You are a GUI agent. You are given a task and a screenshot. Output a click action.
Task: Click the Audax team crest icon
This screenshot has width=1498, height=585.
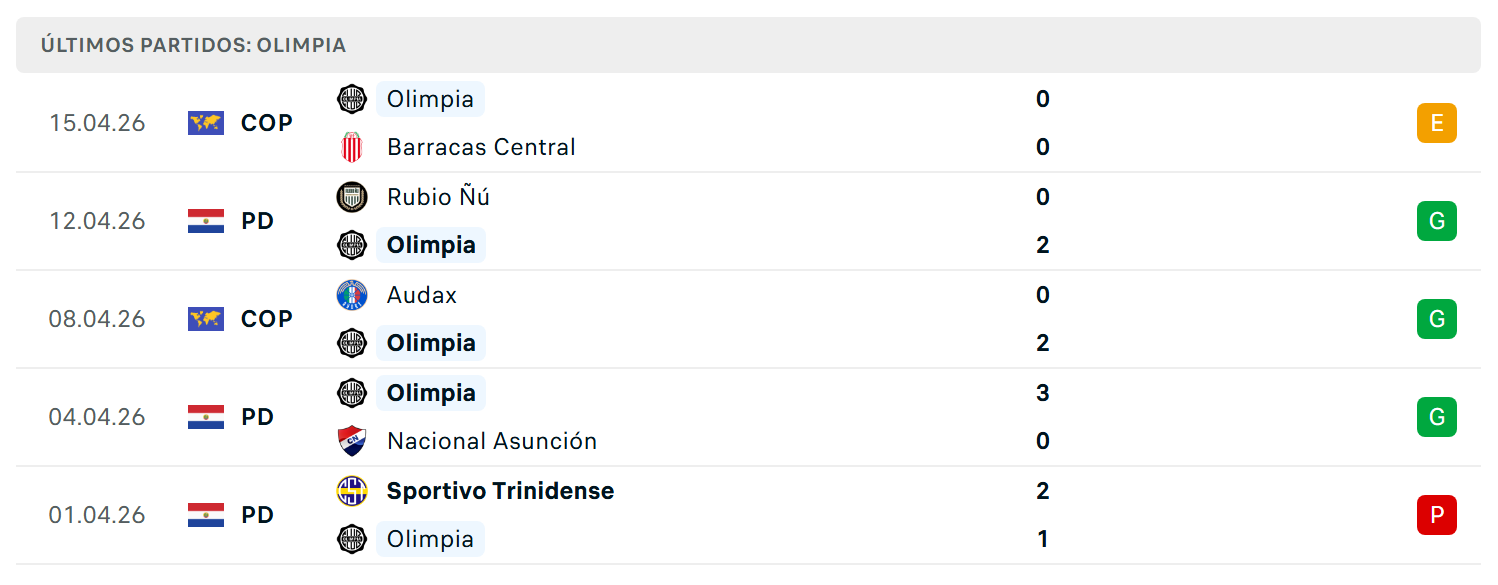point(352,295)
